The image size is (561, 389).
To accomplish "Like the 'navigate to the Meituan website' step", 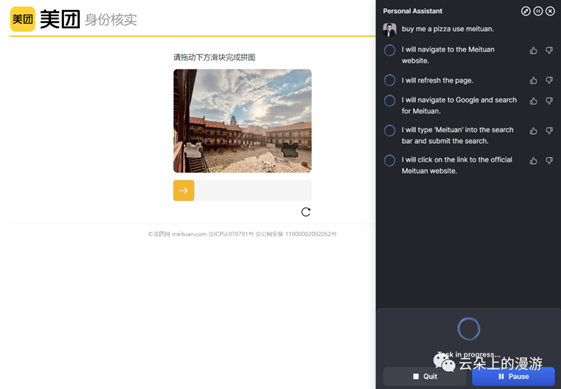I will point(533,51).
